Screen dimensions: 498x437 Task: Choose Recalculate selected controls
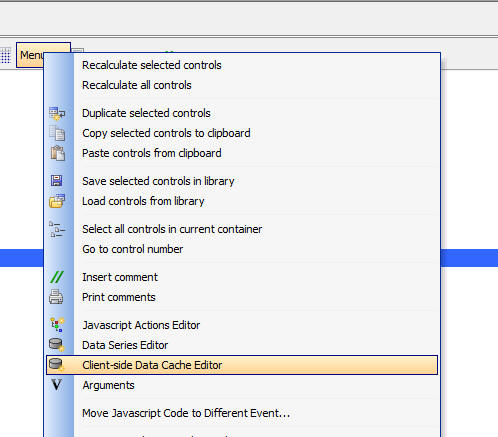tap(152, 65)
